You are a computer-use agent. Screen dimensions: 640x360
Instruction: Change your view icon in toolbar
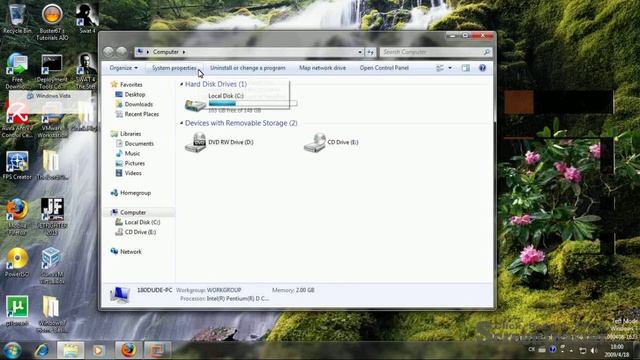pyautogui.click(x=440, y=68)
